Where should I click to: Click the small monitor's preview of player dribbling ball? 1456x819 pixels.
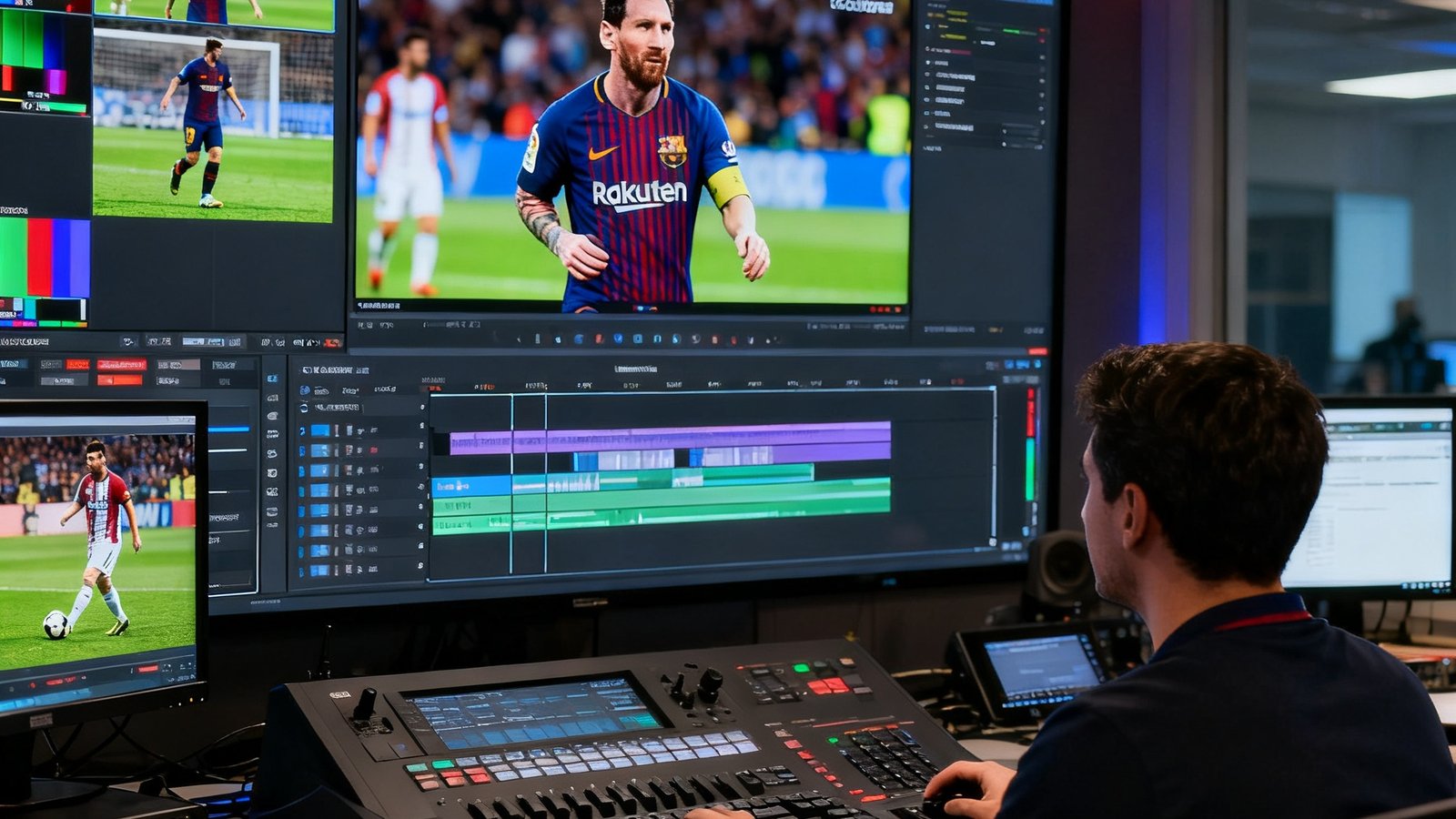pyautogui.click(x=97, y=551)
